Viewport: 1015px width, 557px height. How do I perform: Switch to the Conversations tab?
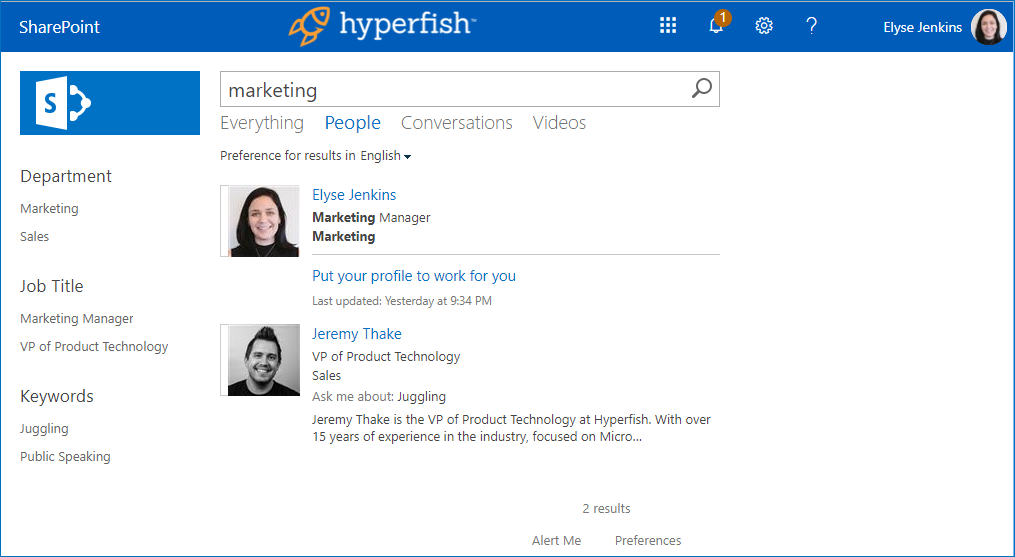456,122
